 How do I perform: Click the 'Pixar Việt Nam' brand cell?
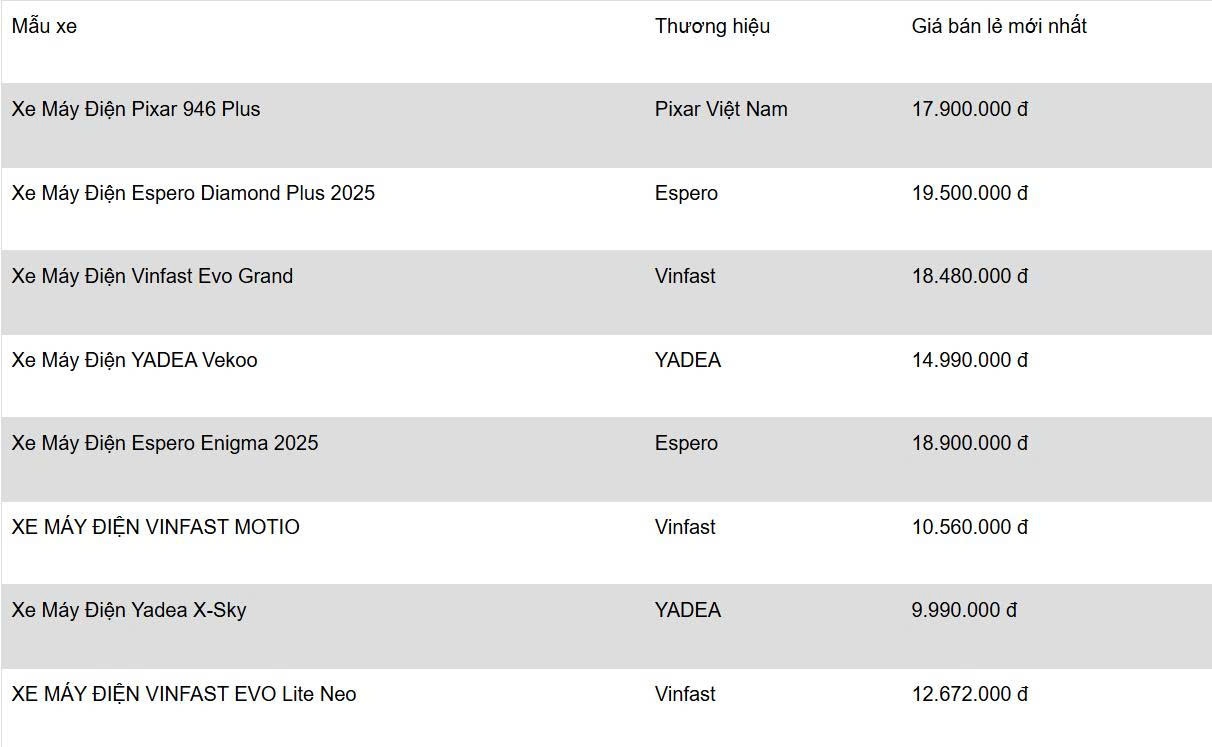point(721,110)
